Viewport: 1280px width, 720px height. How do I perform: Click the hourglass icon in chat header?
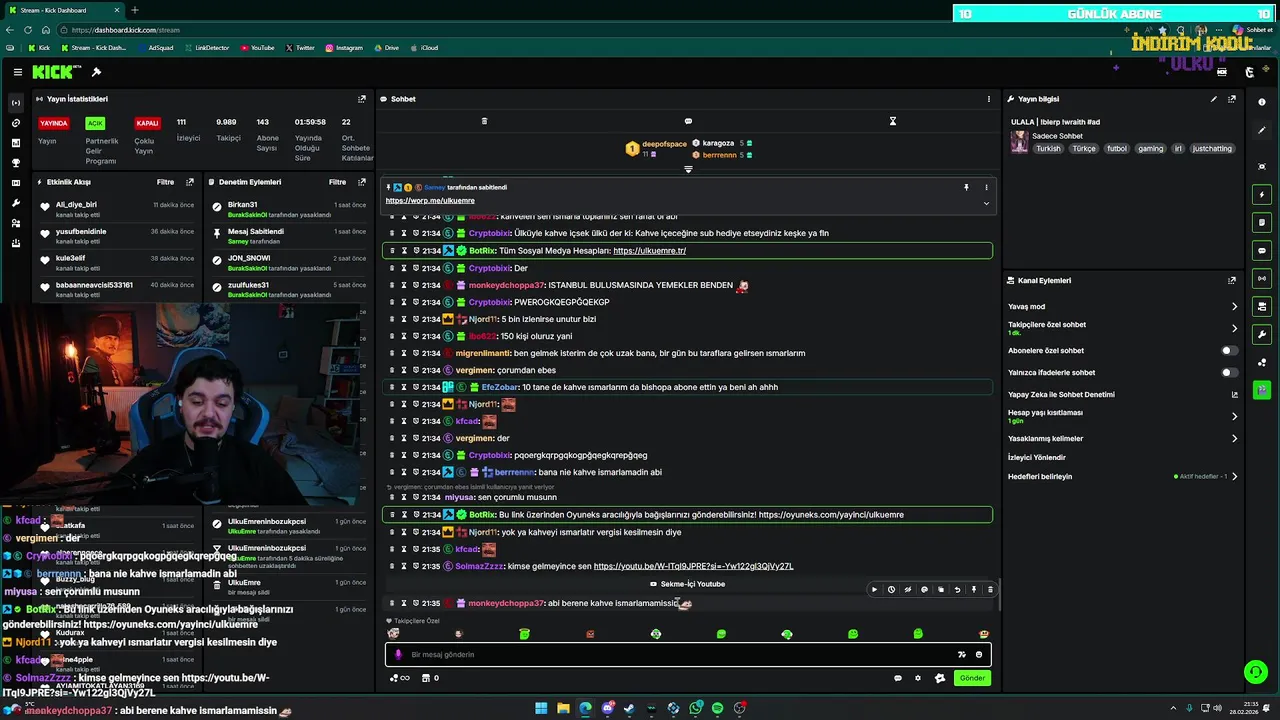coord(893,121)
